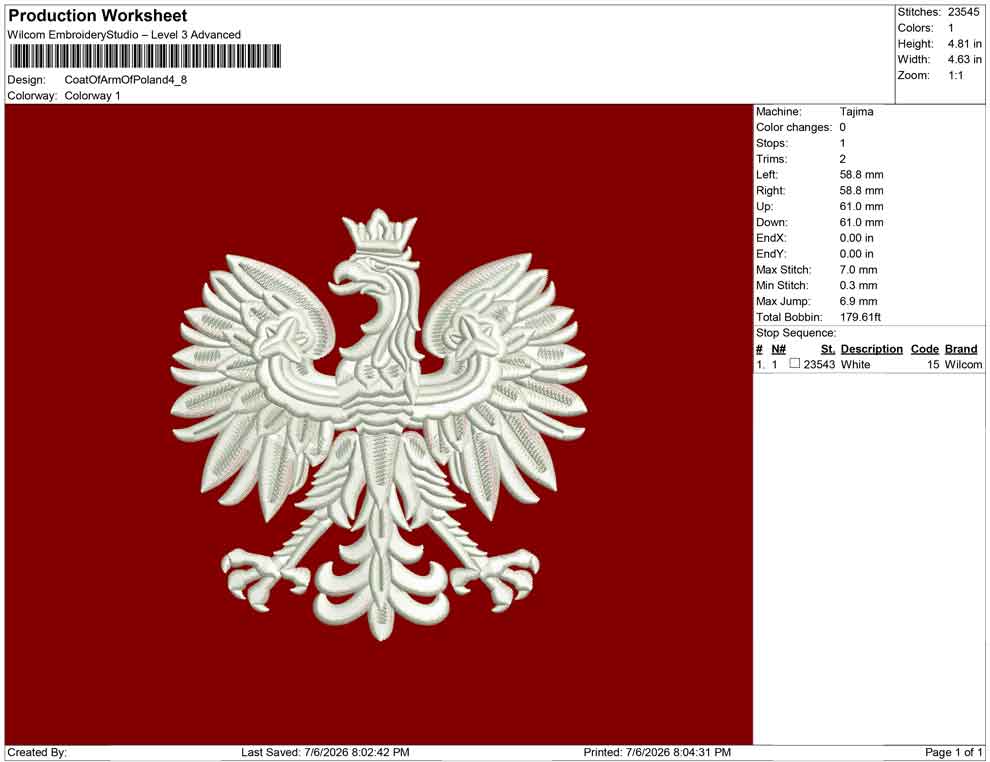Click the 'St.' column header
The height and width of the screenshot is (762, 990).
click(828, 349)
